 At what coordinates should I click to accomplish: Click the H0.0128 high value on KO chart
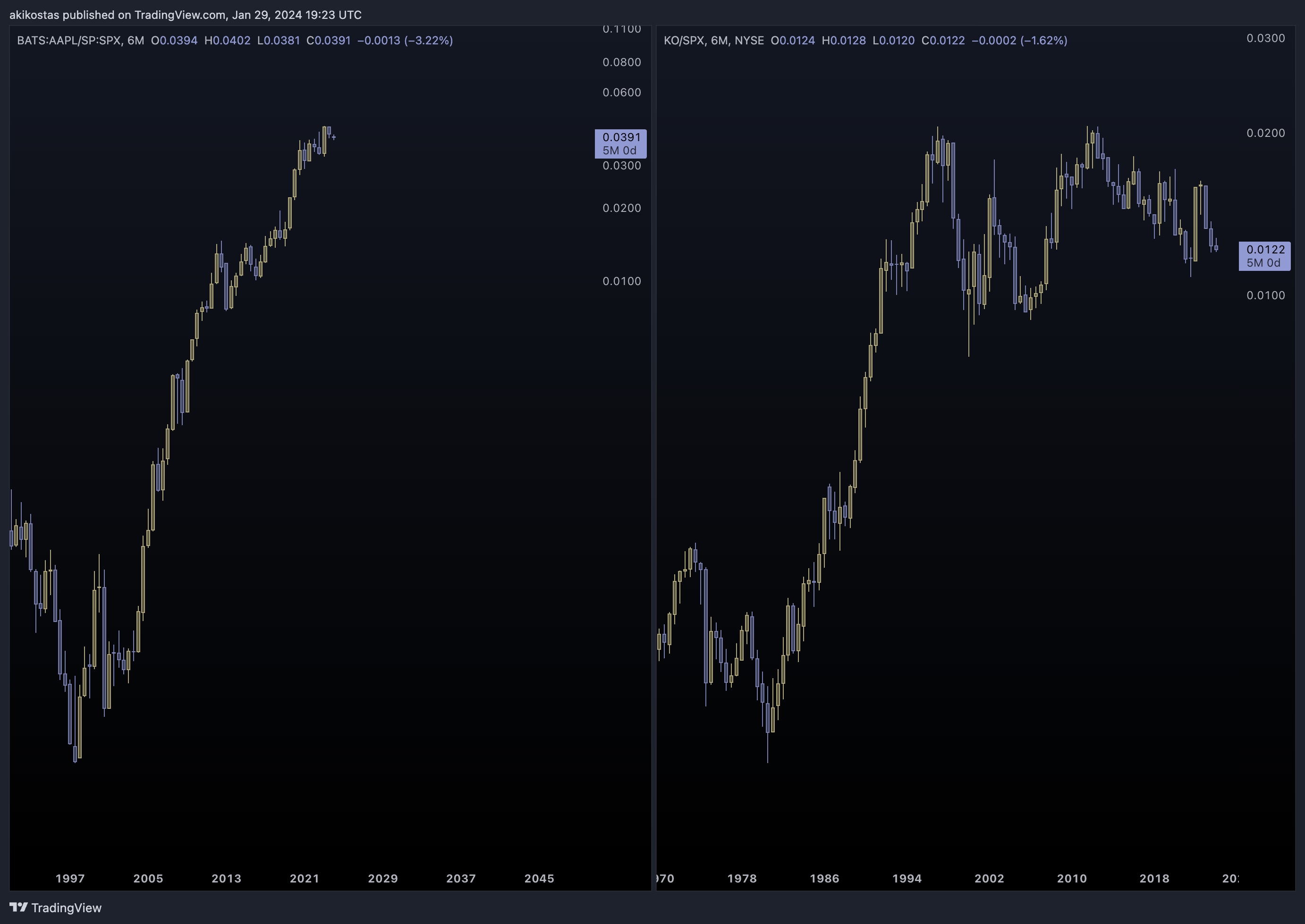coord(843,41)
